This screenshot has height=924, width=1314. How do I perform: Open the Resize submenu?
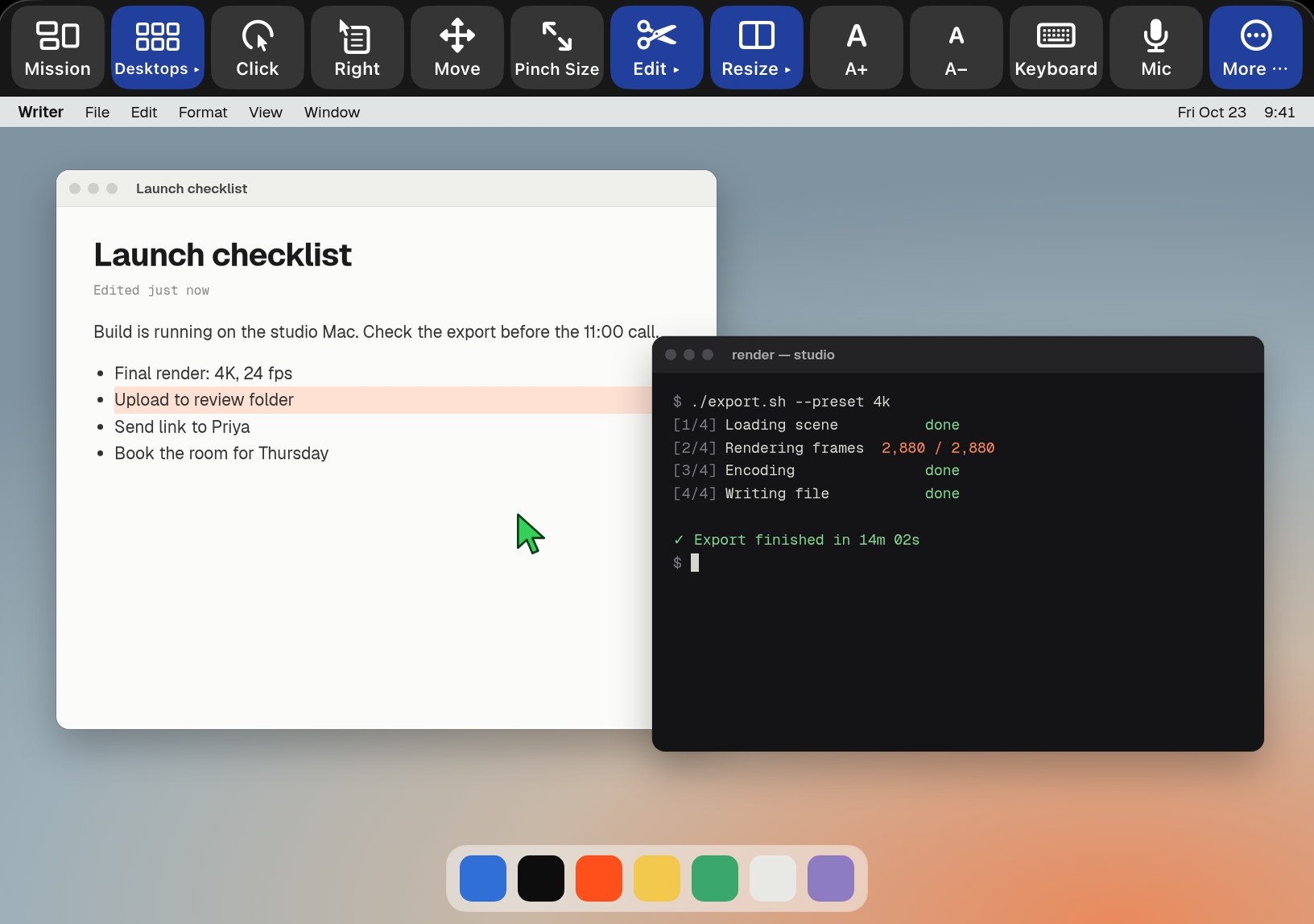tap(757, 47)
